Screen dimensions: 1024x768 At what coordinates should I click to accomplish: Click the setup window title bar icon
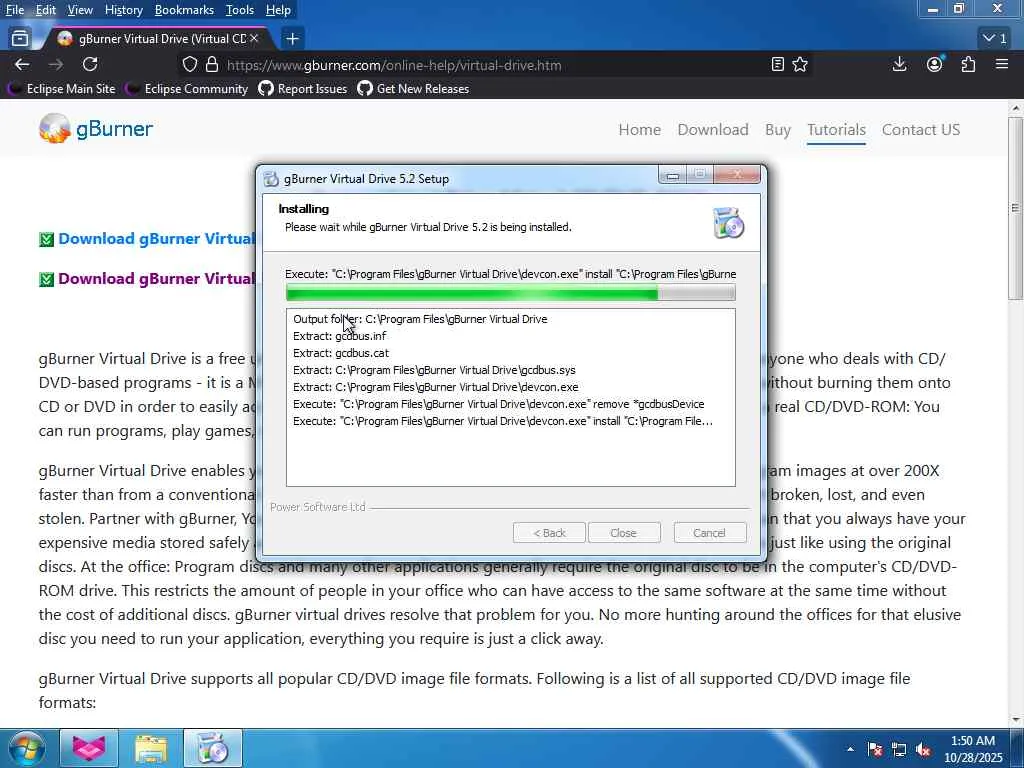tap(271, 179)
